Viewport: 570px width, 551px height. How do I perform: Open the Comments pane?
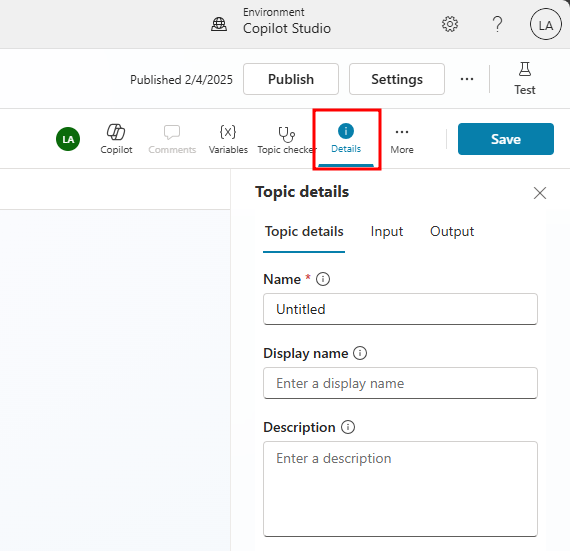[x=172, y=139]
